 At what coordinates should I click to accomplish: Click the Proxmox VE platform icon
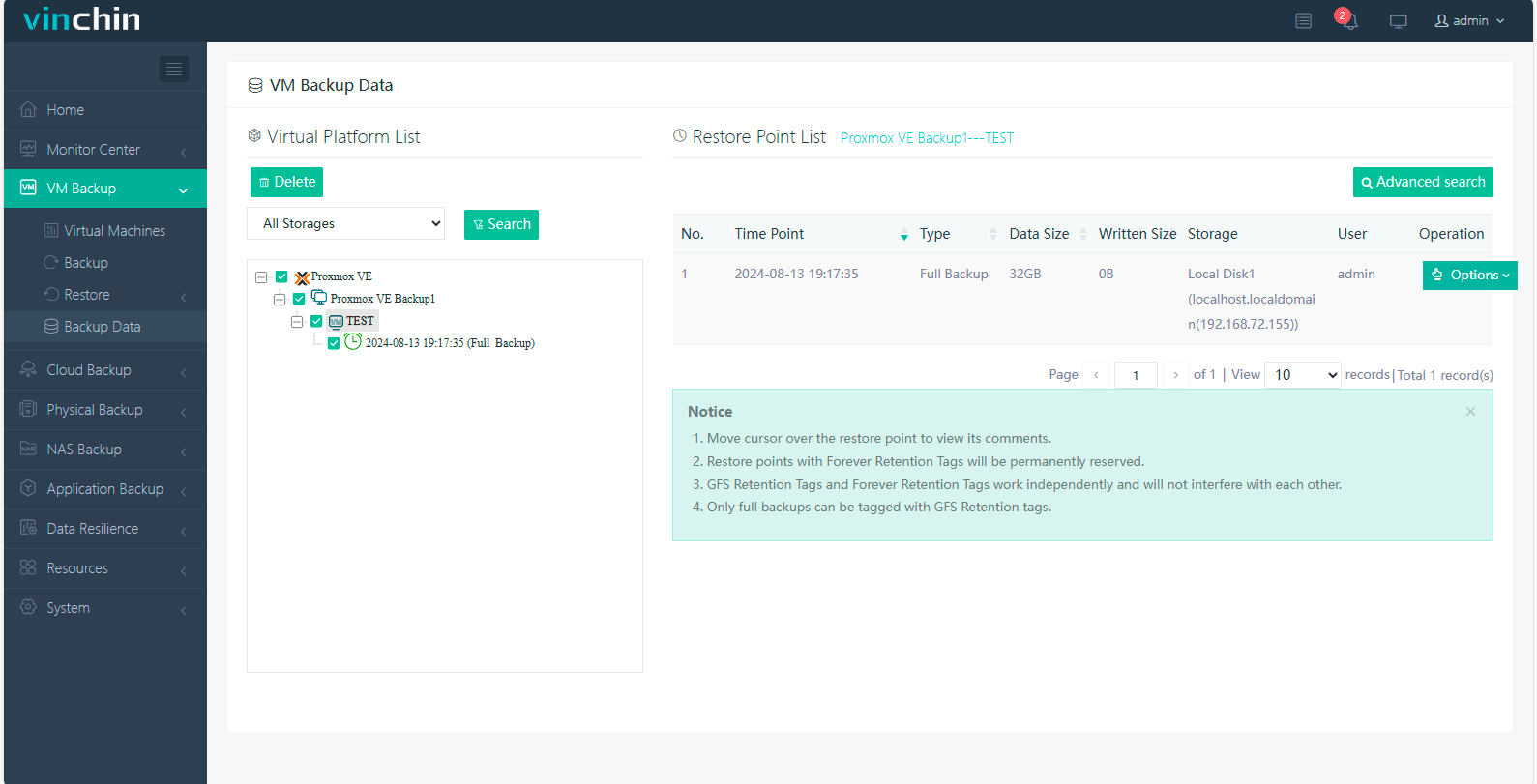(x=302, y=277)
